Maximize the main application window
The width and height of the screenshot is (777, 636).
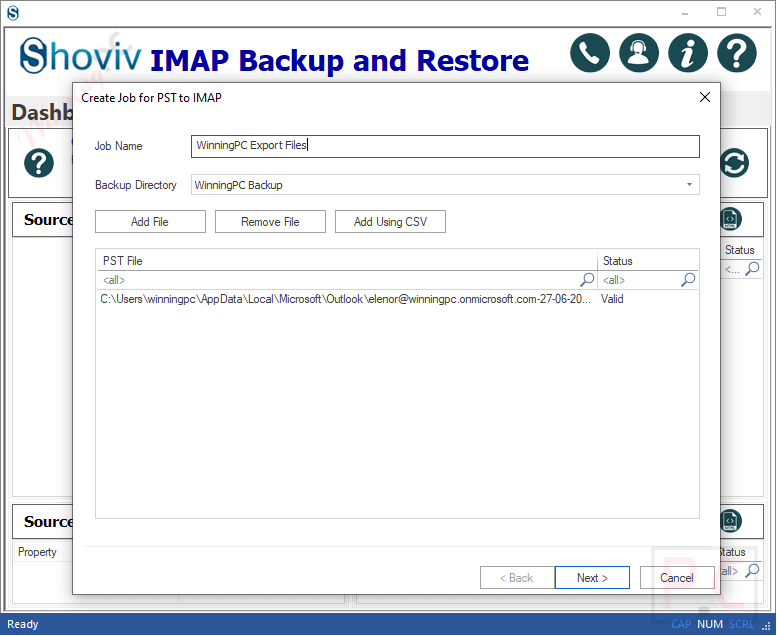tap(722, 12)
